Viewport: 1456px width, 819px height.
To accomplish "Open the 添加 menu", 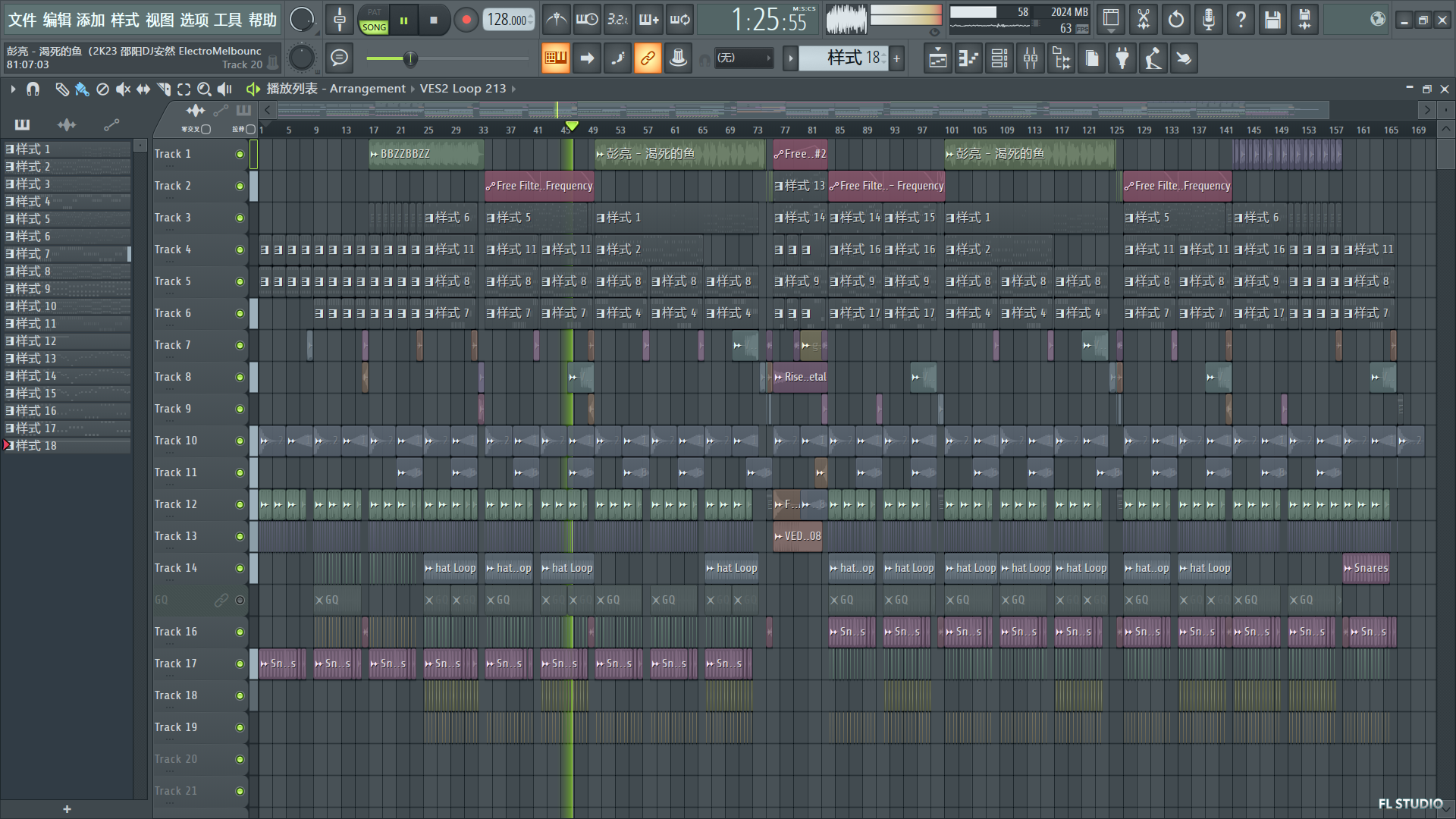I will coord(90,20).
